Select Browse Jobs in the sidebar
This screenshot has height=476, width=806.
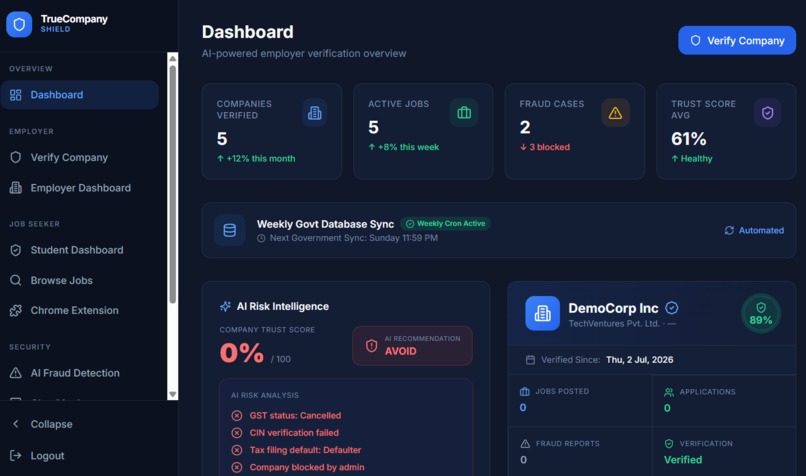point(80,280)
